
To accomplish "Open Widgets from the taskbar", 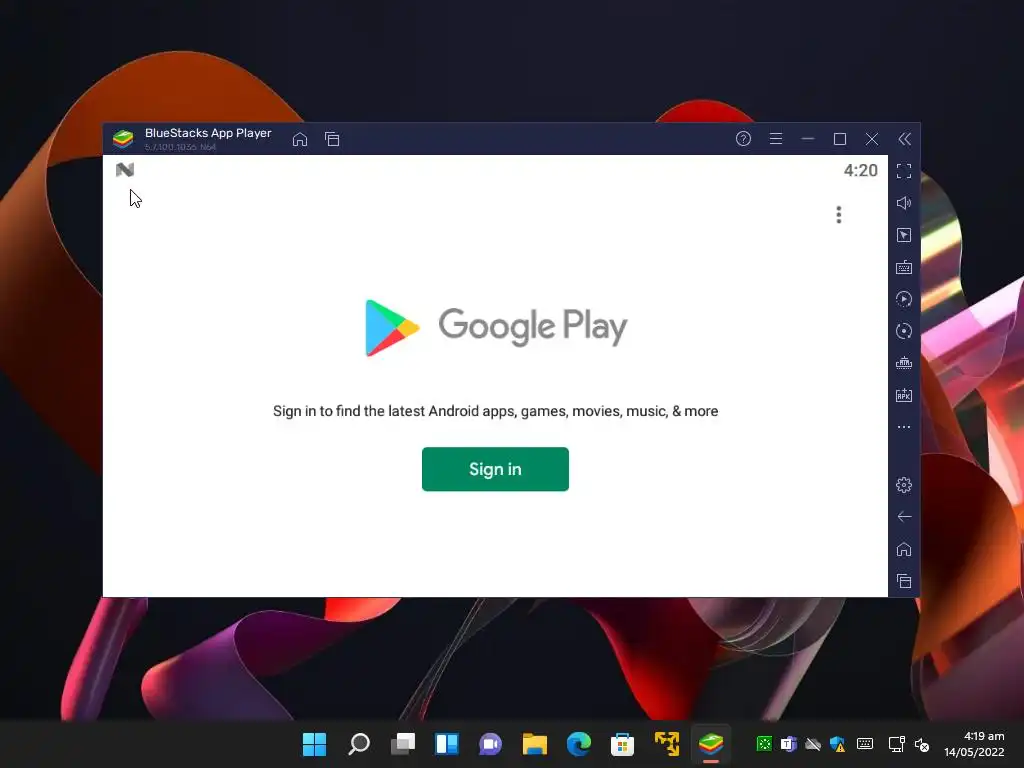I will [447, 744].
